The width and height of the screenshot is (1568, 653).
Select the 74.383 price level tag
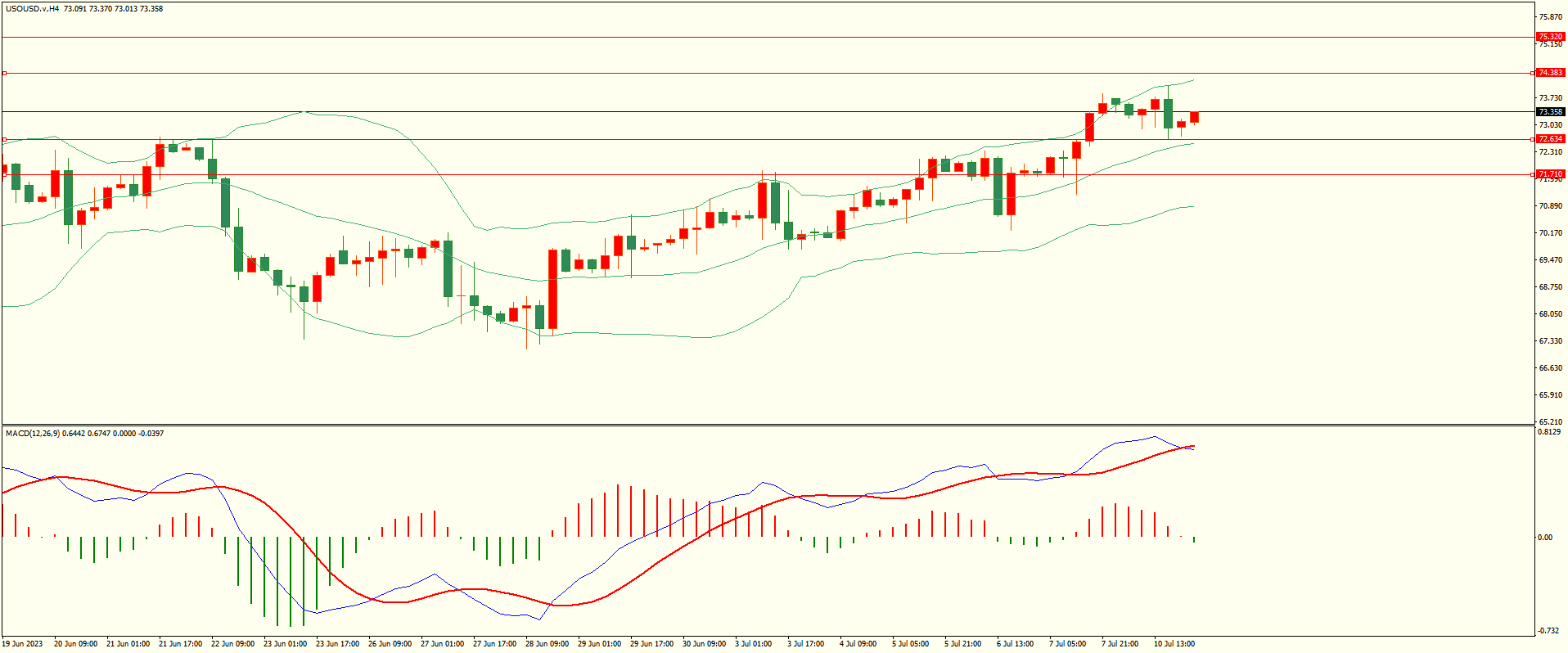(x=1550, y=73)
